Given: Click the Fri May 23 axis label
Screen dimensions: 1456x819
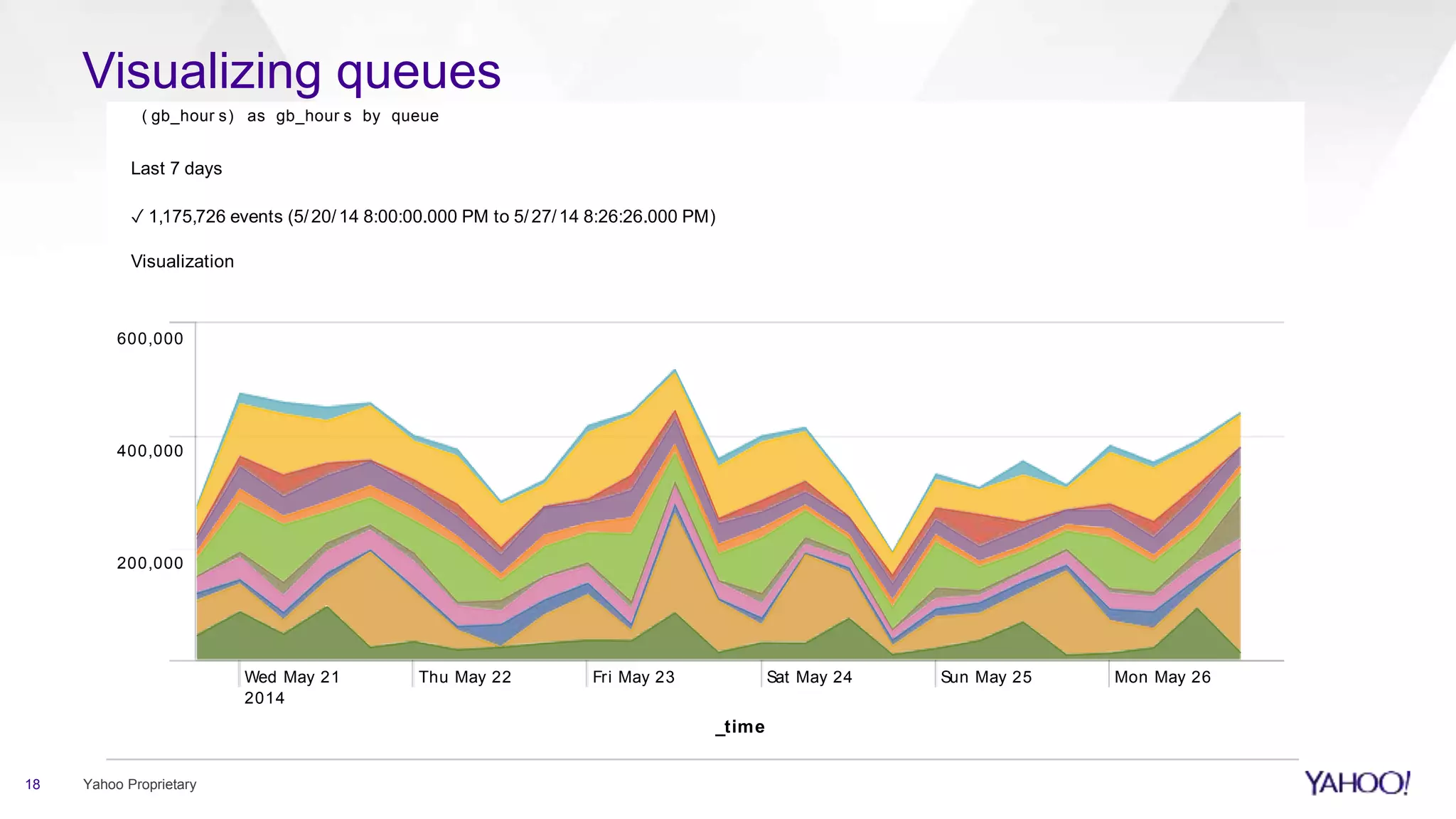Looking at the screenshot, I should coord(633,677).
